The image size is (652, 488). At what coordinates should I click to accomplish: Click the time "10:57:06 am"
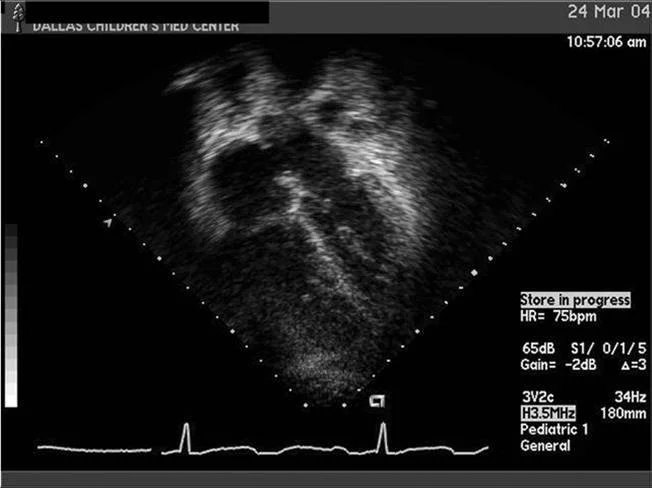(607, 42)
